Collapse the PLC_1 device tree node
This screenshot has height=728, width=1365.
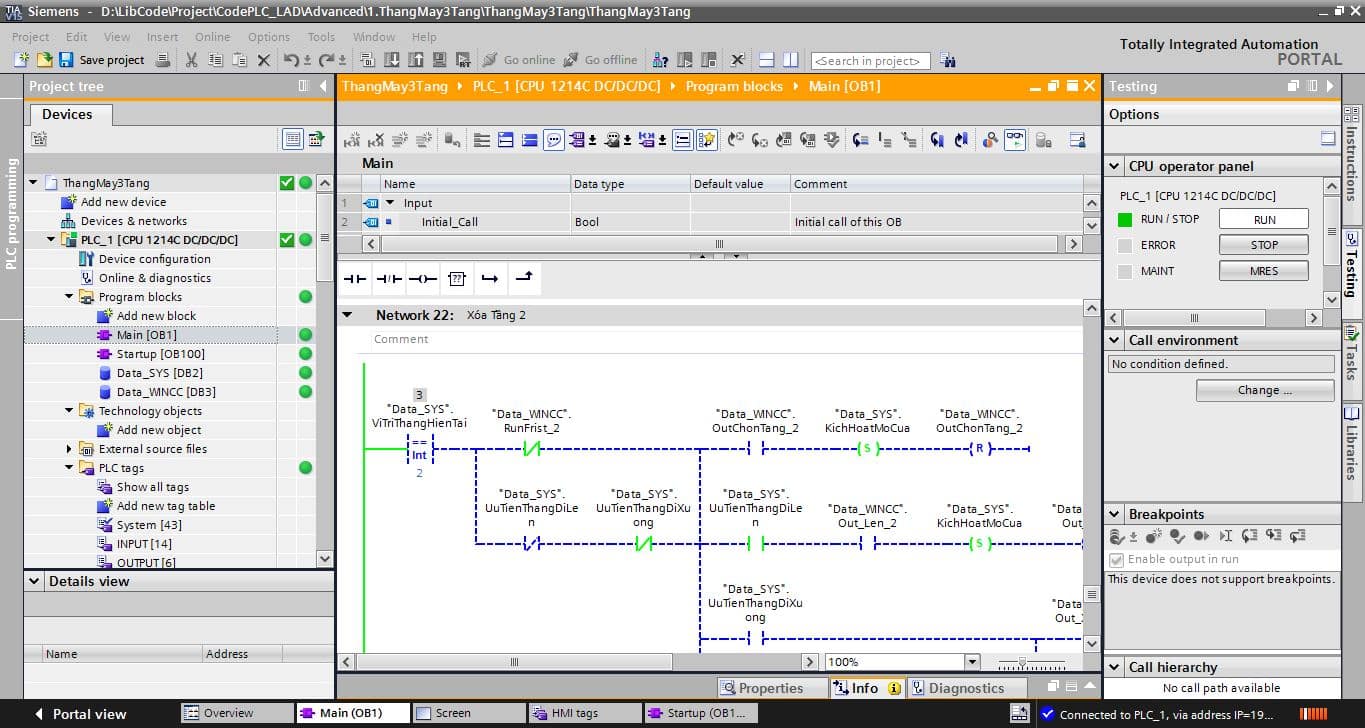click(52, 240)
